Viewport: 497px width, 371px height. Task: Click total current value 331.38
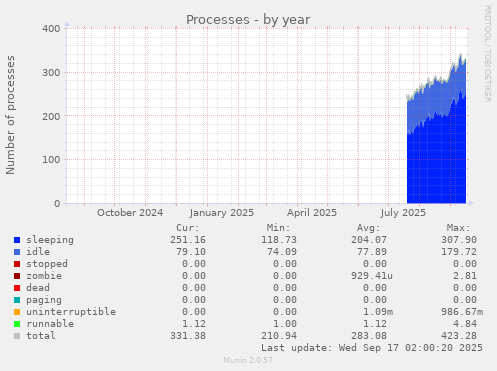click(x=188, y=336)
